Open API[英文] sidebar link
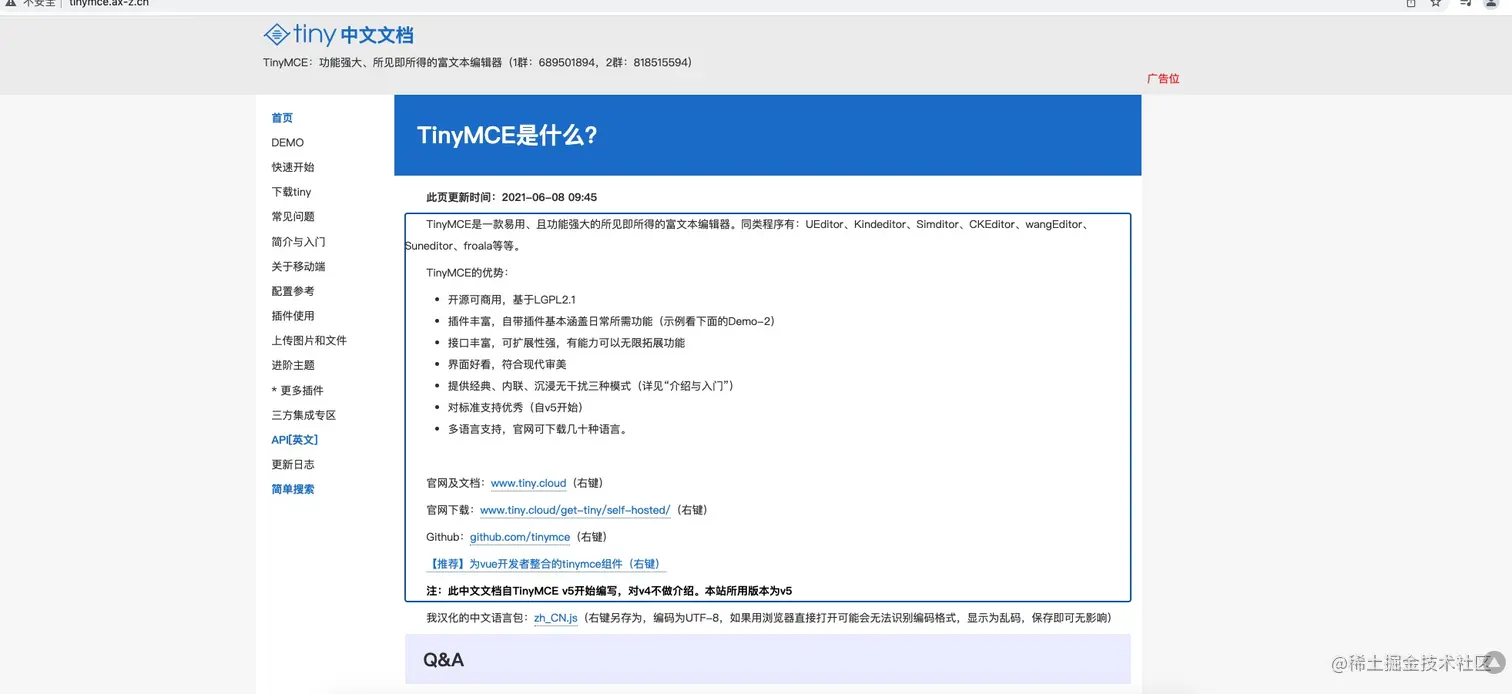Screen dimensions: 1512x694 tap(294, 440)
